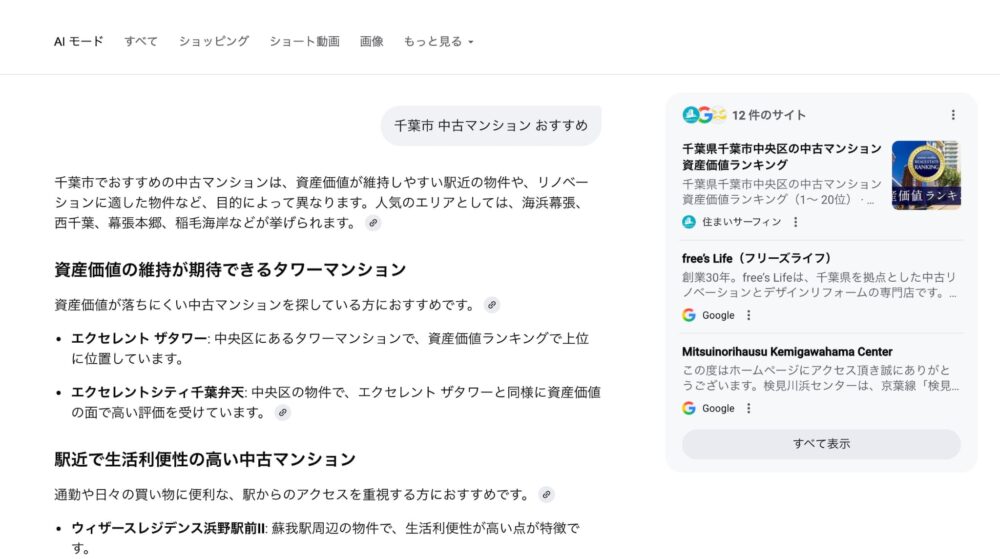Click the 12 件のサイト label
The width and height of the screenshot is (1000, 559).
tap(768, 115)
